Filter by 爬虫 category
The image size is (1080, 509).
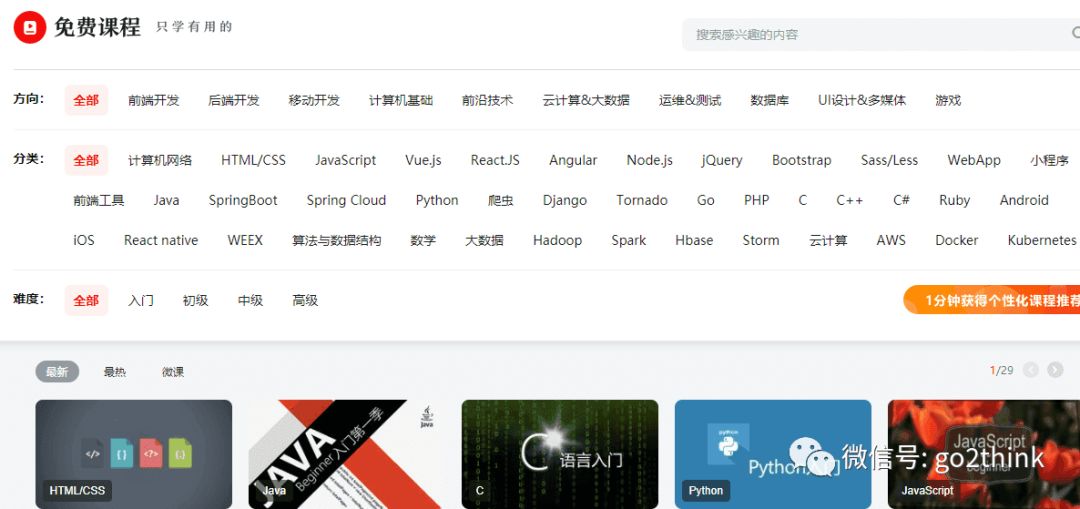pos(501,200)
